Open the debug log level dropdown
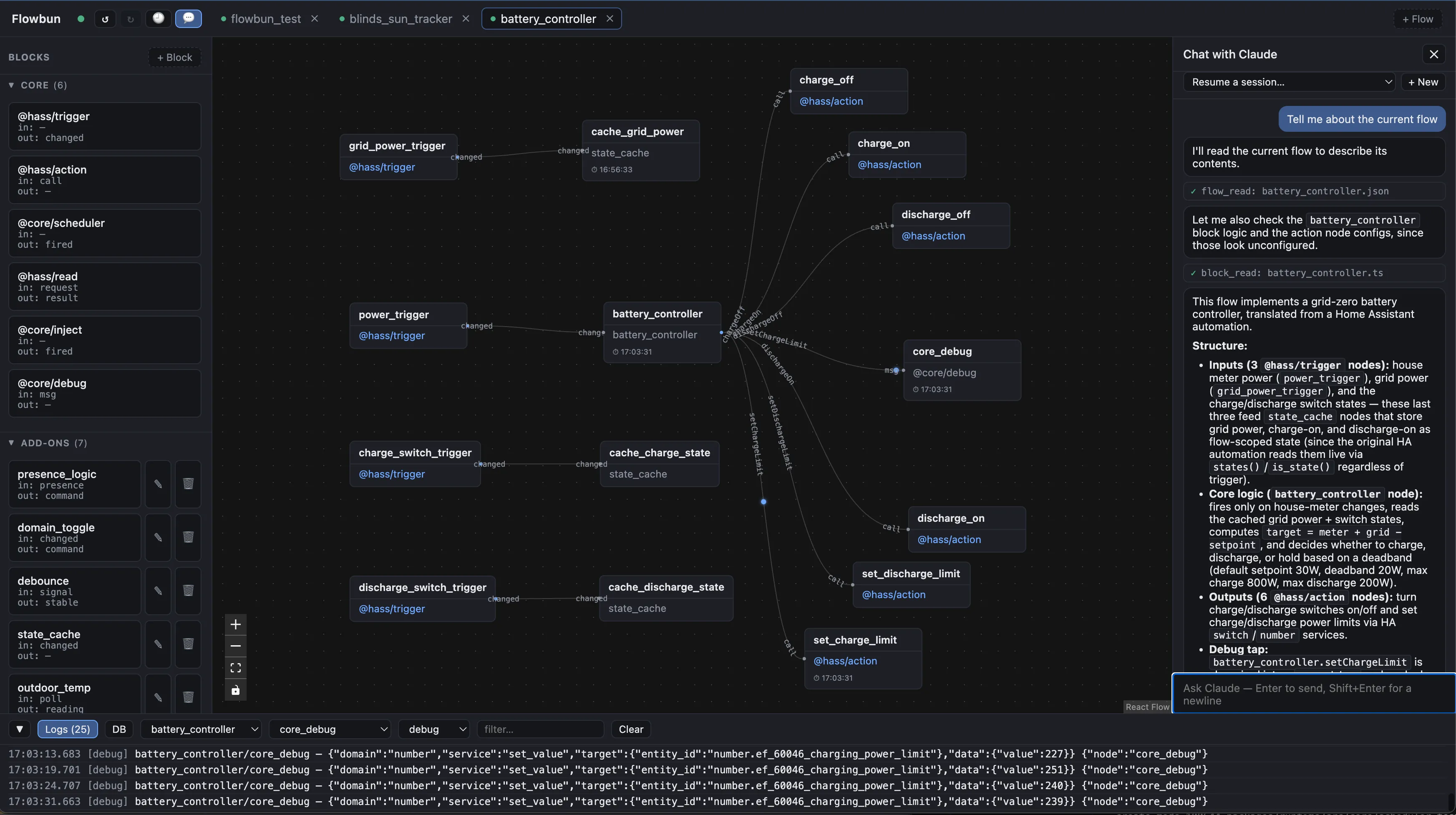Screen dimensions: 1456x815 [434, 729]
